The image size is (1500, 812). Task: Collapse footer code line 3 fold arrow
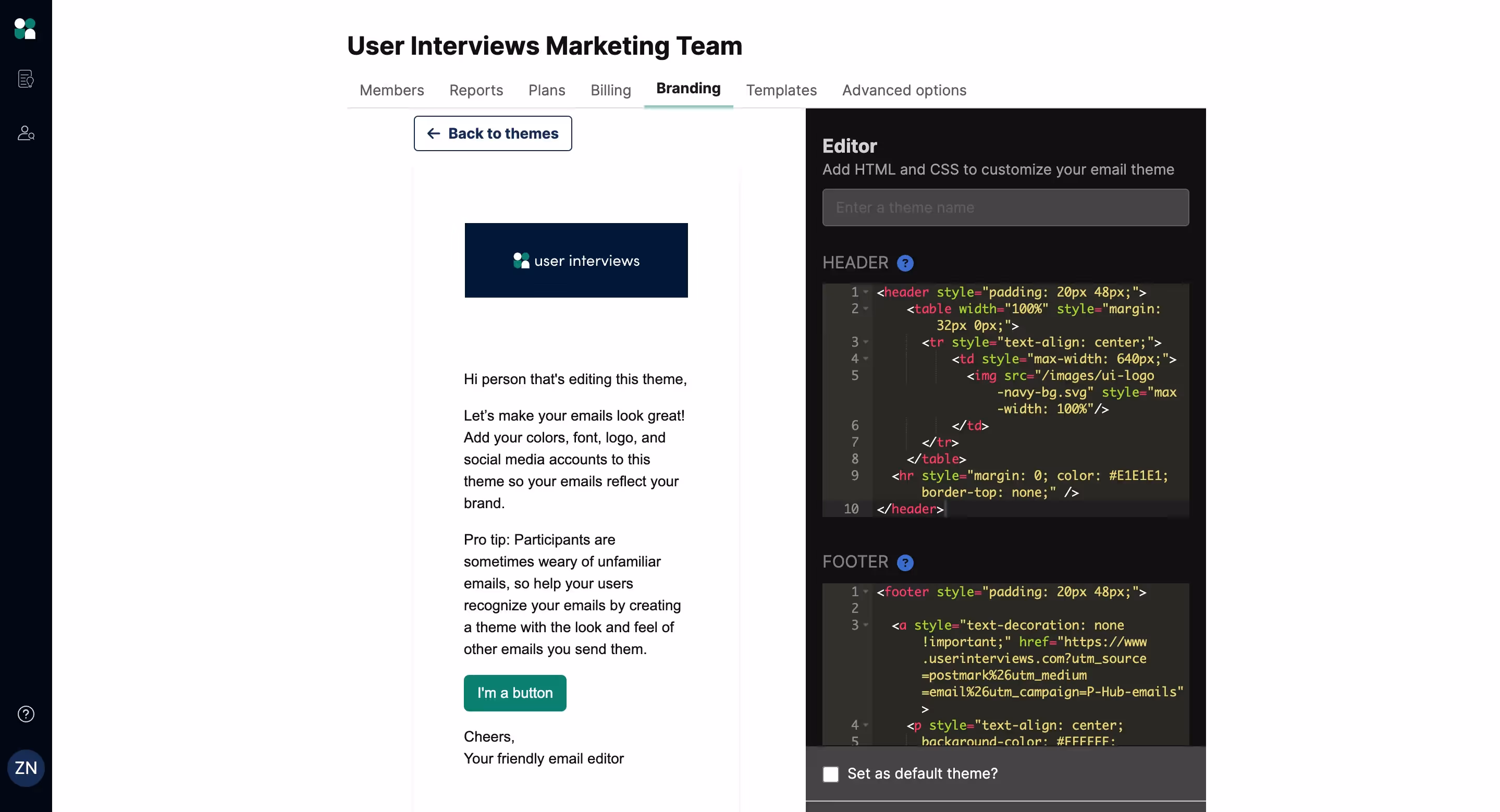pos(866,625)
